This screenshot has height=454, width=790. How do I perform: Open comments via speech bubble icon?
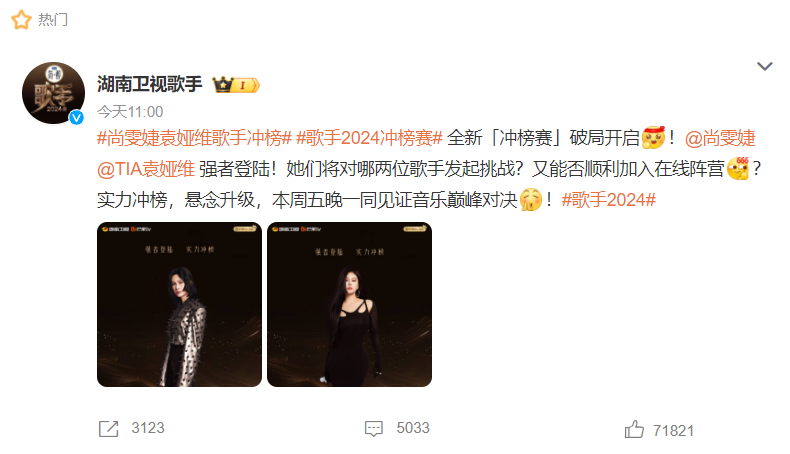[374, 429]
